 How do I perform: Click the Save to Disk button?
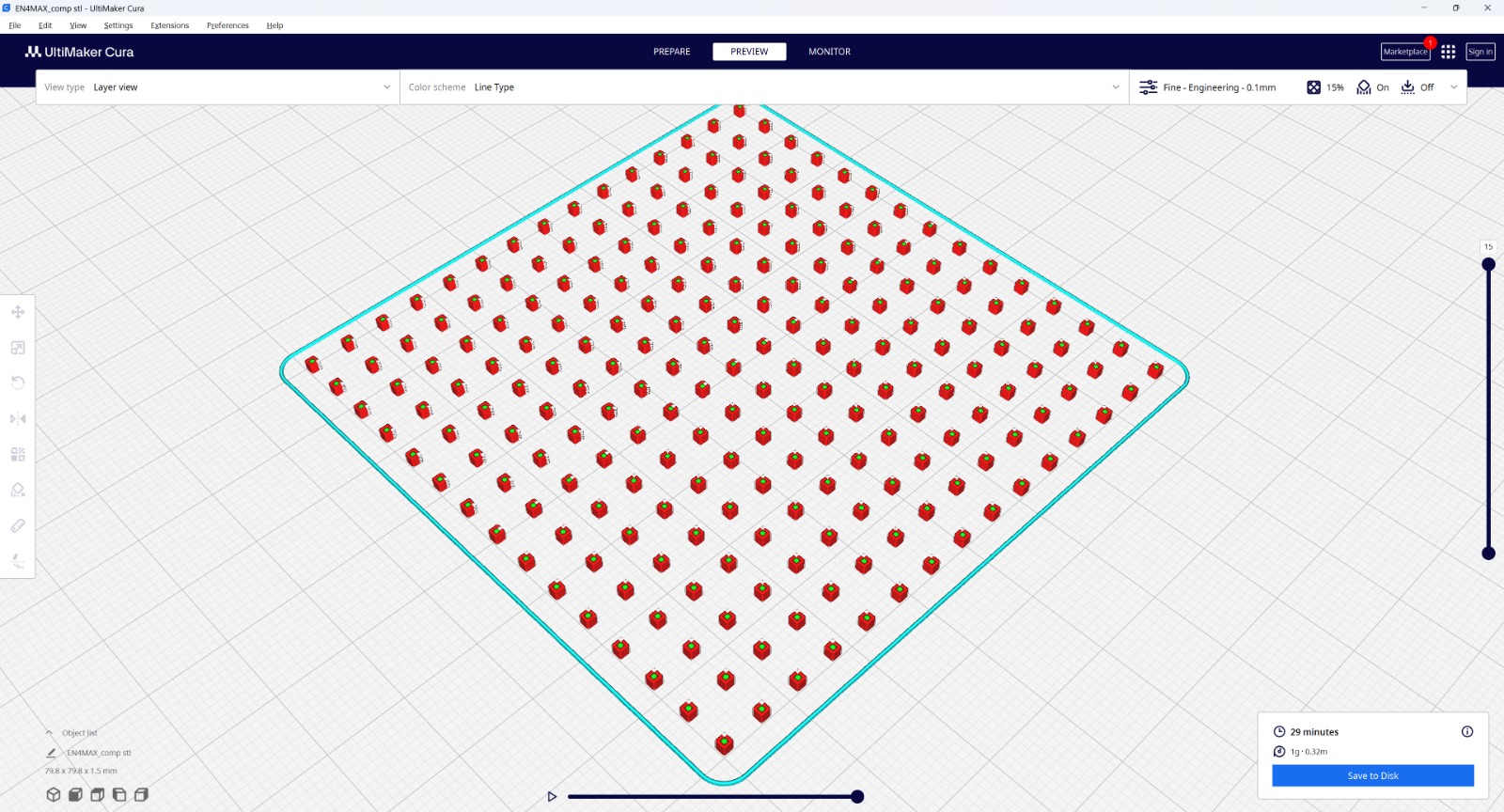(x=1372, y=775)
